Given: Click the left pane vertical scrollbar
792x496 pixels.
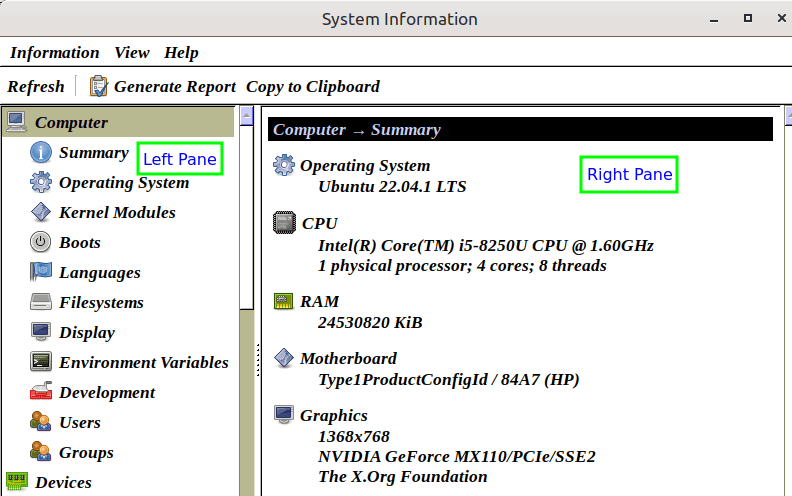Looking at the screenshot, I should [x=249, y=300].
